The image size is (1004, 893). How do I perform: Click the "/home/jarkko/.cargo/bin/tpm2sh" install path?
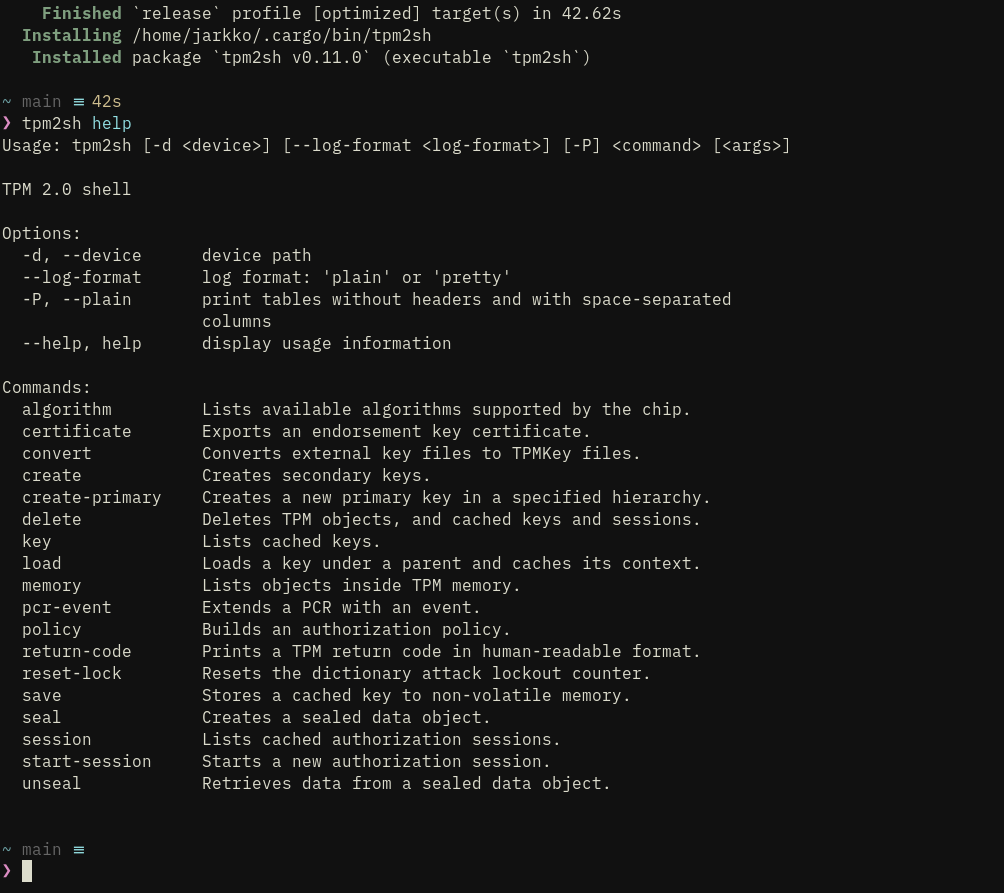pyautogui.click(x=281, y=35)
